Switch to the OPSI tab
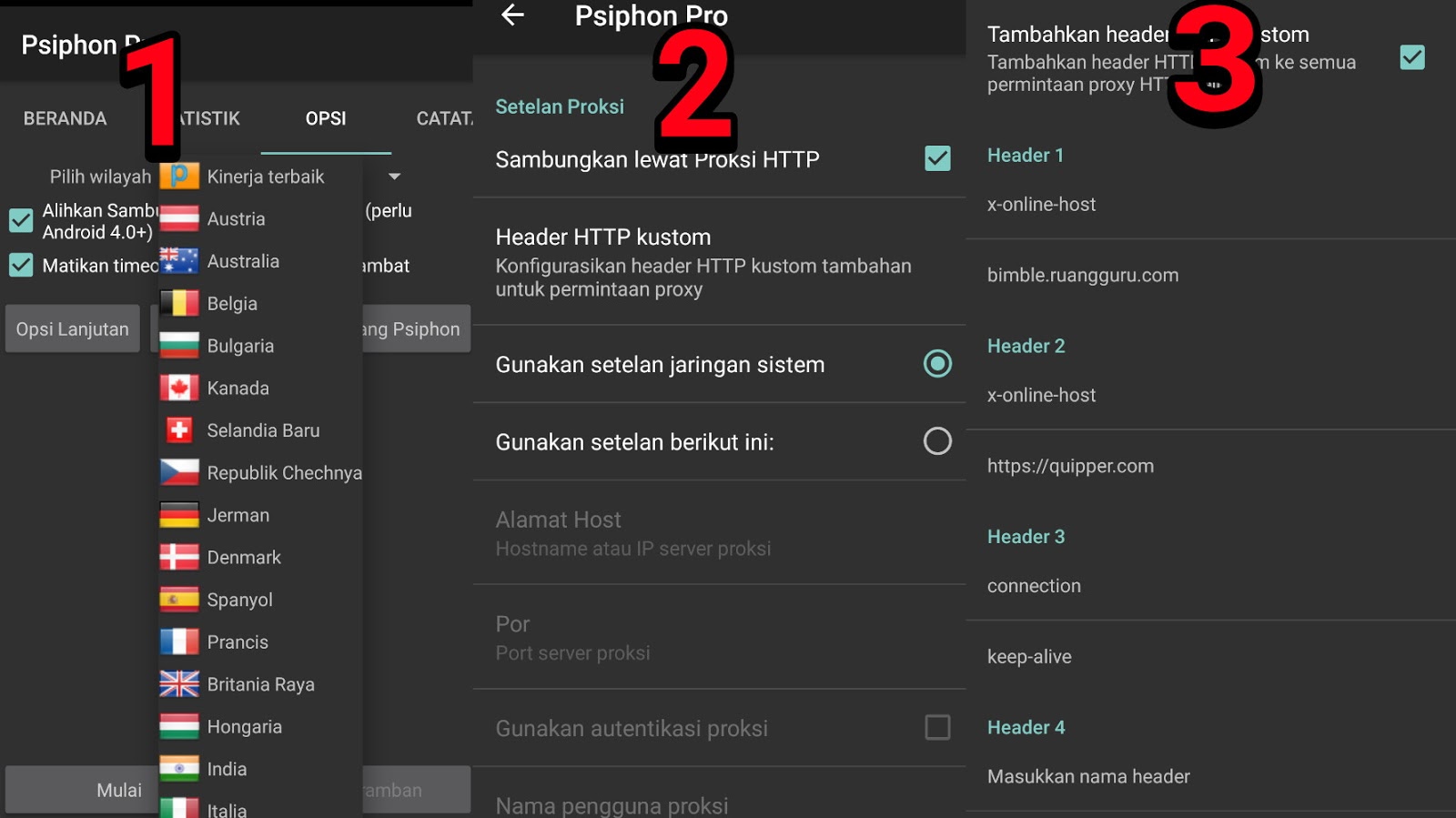 coord(326,118)
